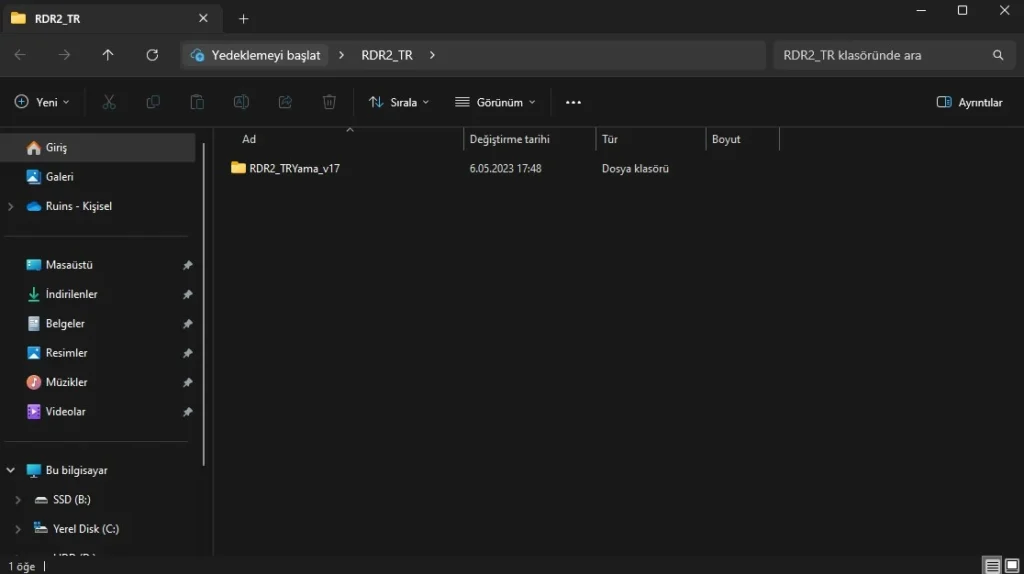Add a new tab with plus button
Screen dimensions: 1024x574
coord(244,19)
